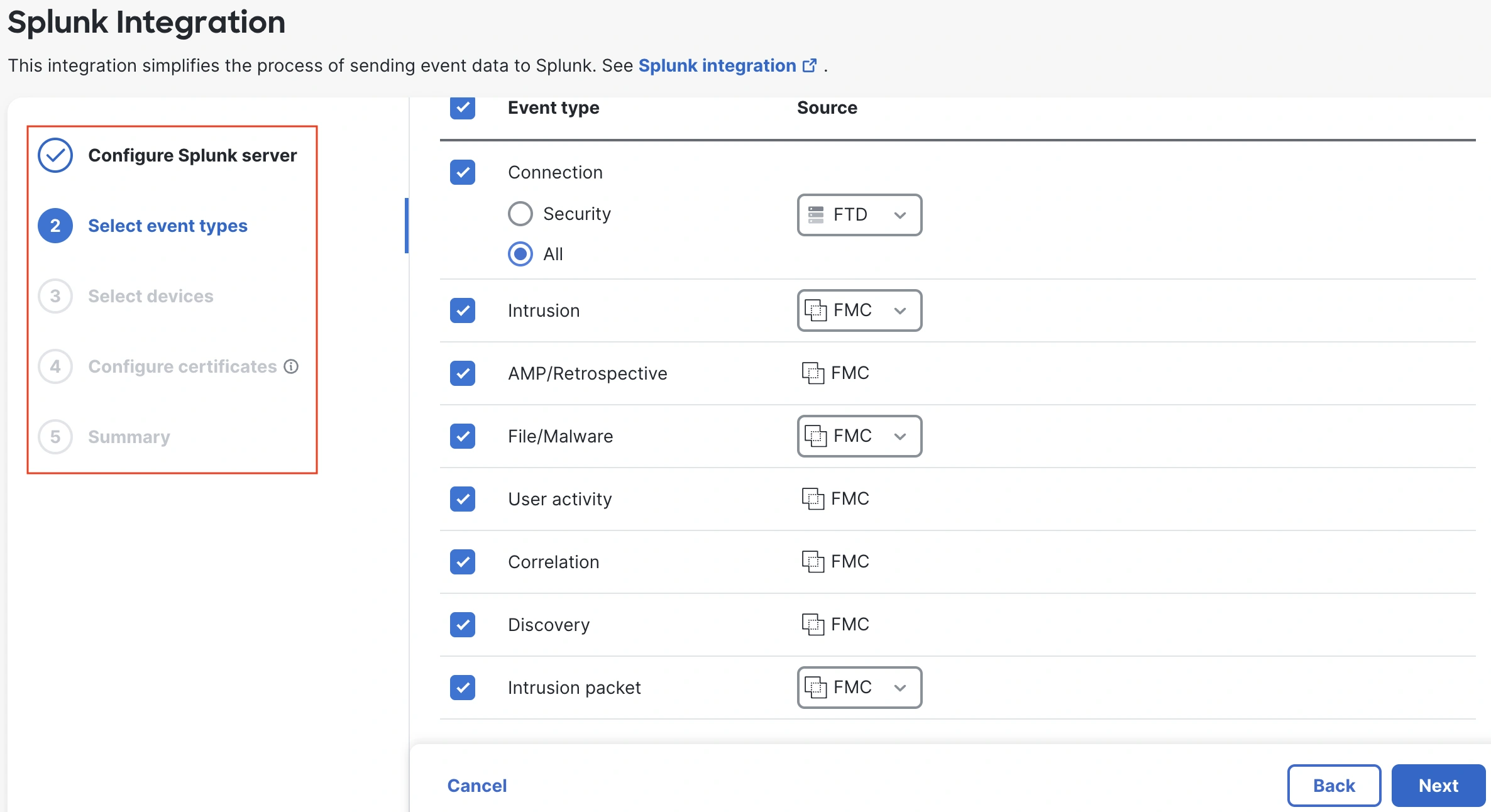Image resolution: width=1491 pixels, height=812 pixels.
Task: Click the FMC device icon in AMP/Retrospective row
Action: click(813, 373)
